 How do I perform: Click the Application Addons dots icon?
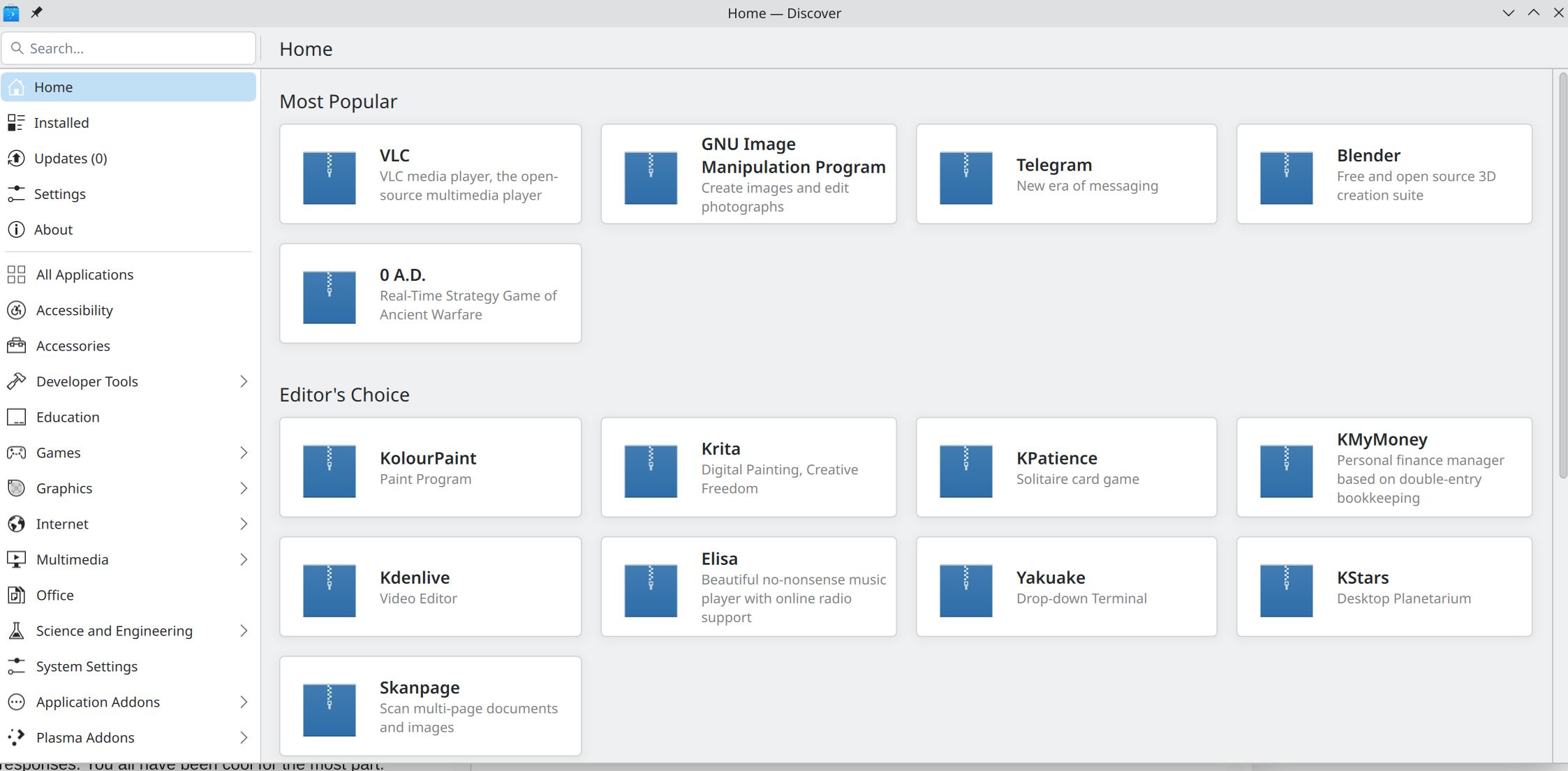16,702
